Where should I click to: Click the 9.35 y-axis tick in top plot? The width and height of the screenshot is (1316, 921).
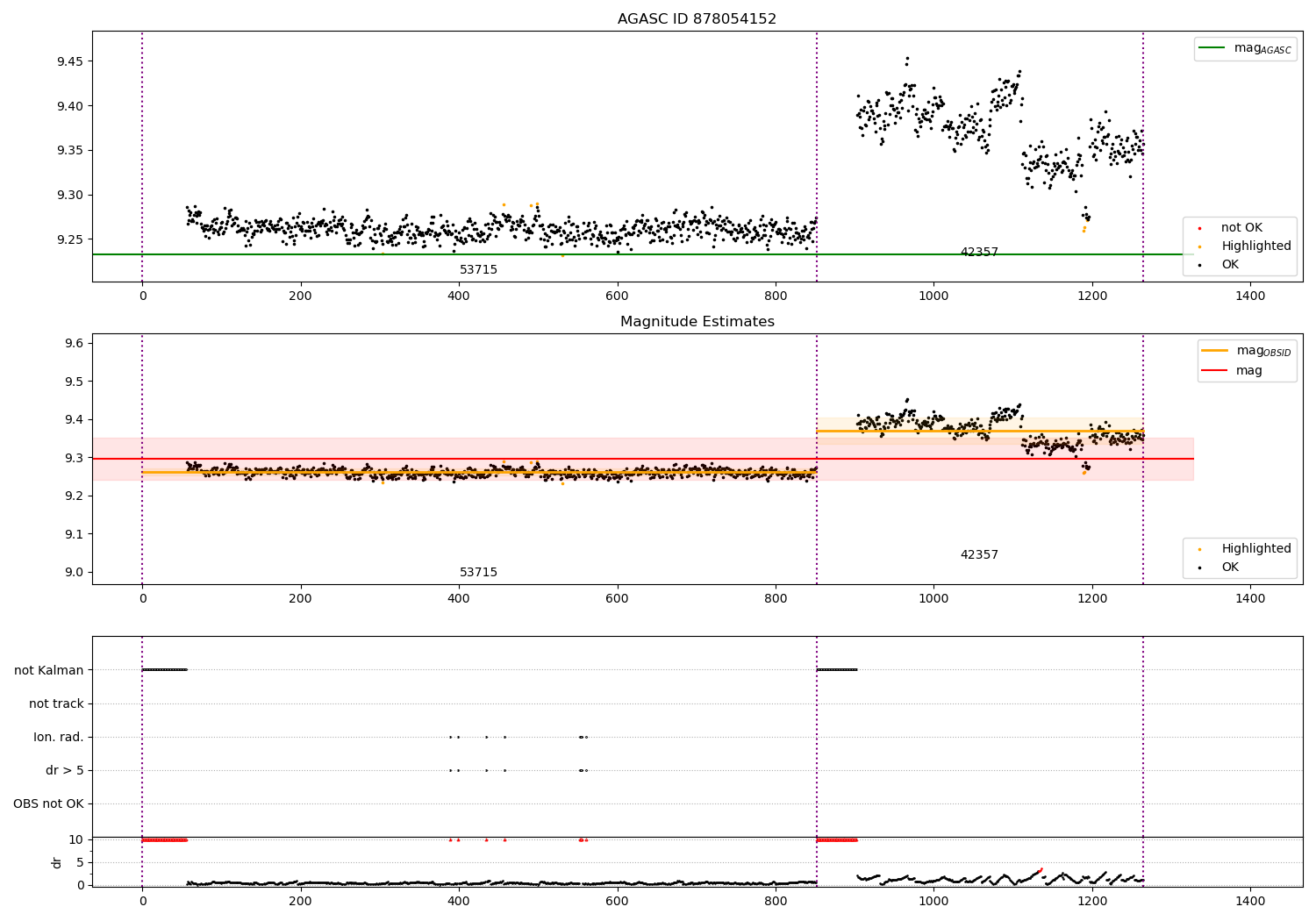(69, 151)
